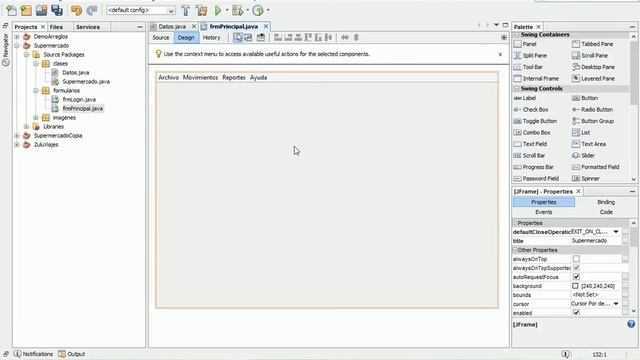Click the New Project toolbar icon
This screenshot has width=640, height=360.
pos(26,10)
